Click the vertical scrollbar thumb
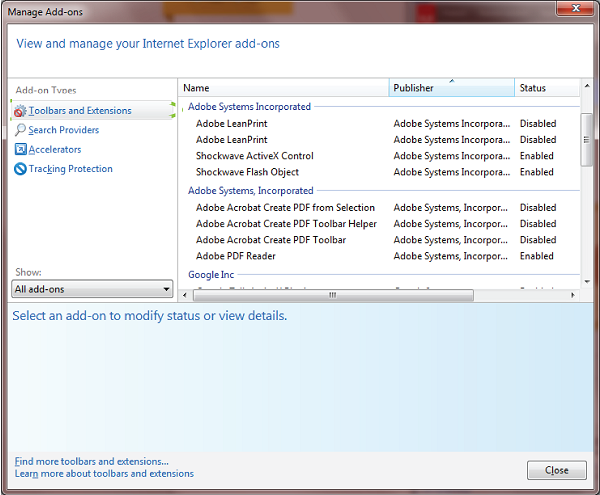The image size is (600, 495). click(586, 140)
